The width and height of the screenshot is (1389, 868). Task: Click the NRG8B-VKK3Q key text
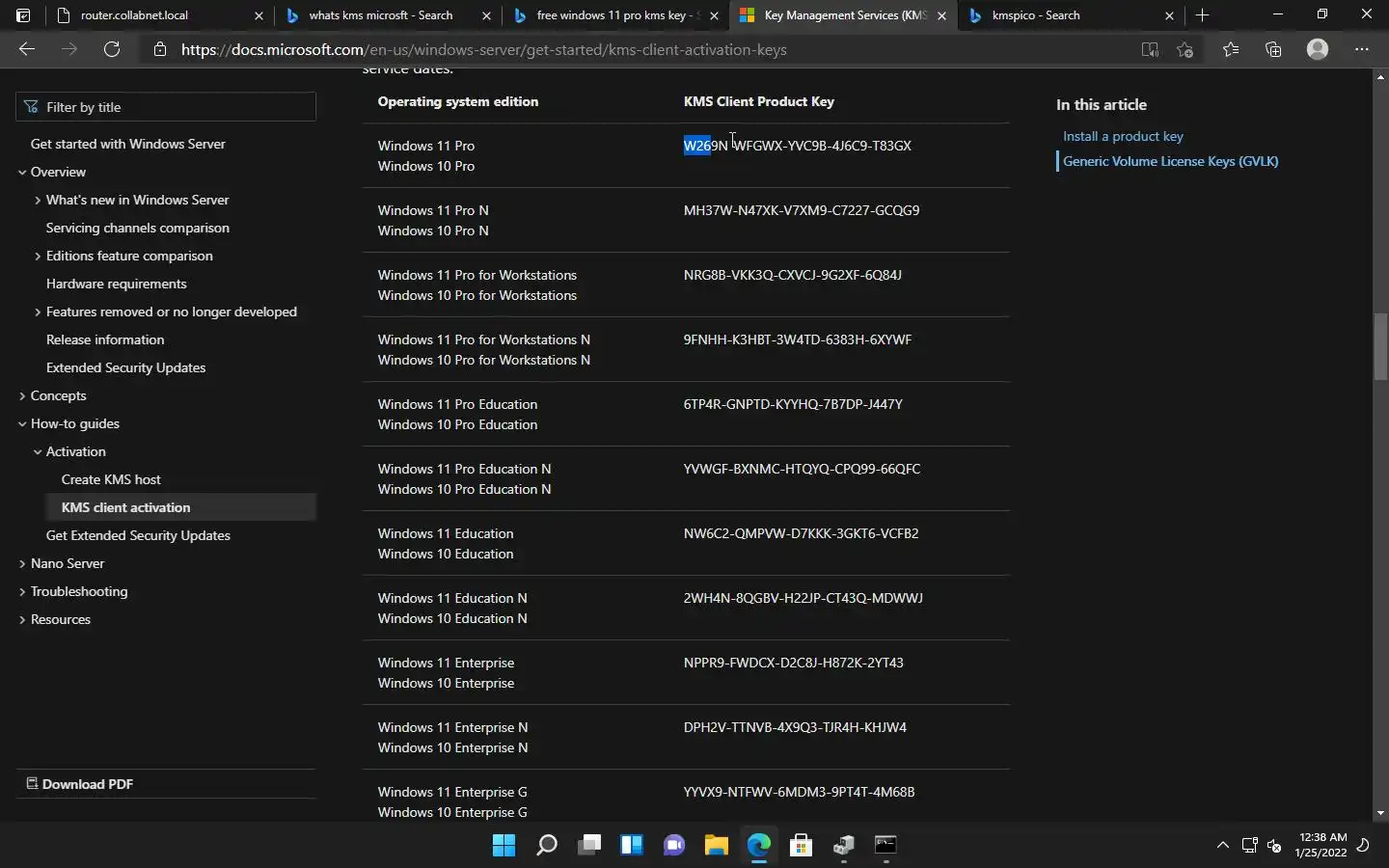tap(793, 275)
